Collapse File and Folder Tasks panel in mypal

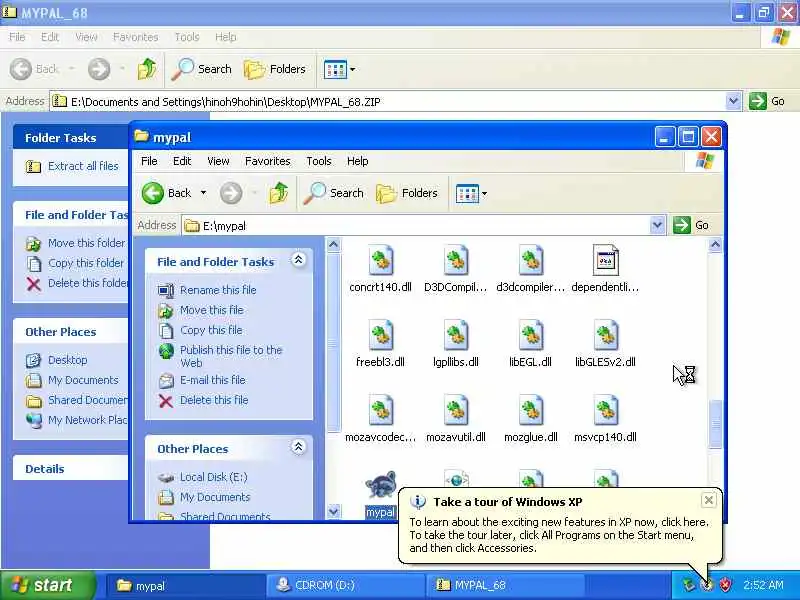pyautogui.click(x=298, y=260)
